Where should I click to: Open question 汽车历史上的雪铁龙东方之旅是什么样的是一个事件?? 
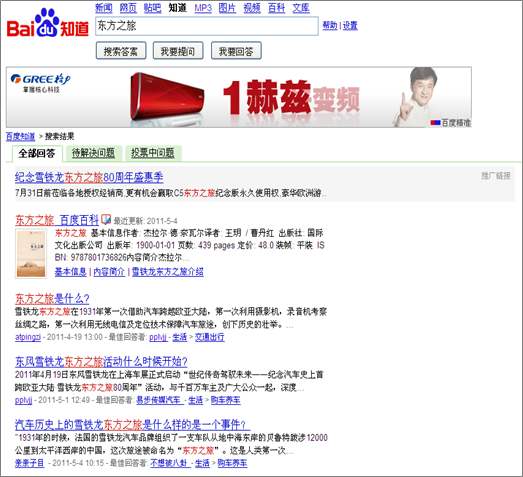pyautogui.click(x=132, y=425)
